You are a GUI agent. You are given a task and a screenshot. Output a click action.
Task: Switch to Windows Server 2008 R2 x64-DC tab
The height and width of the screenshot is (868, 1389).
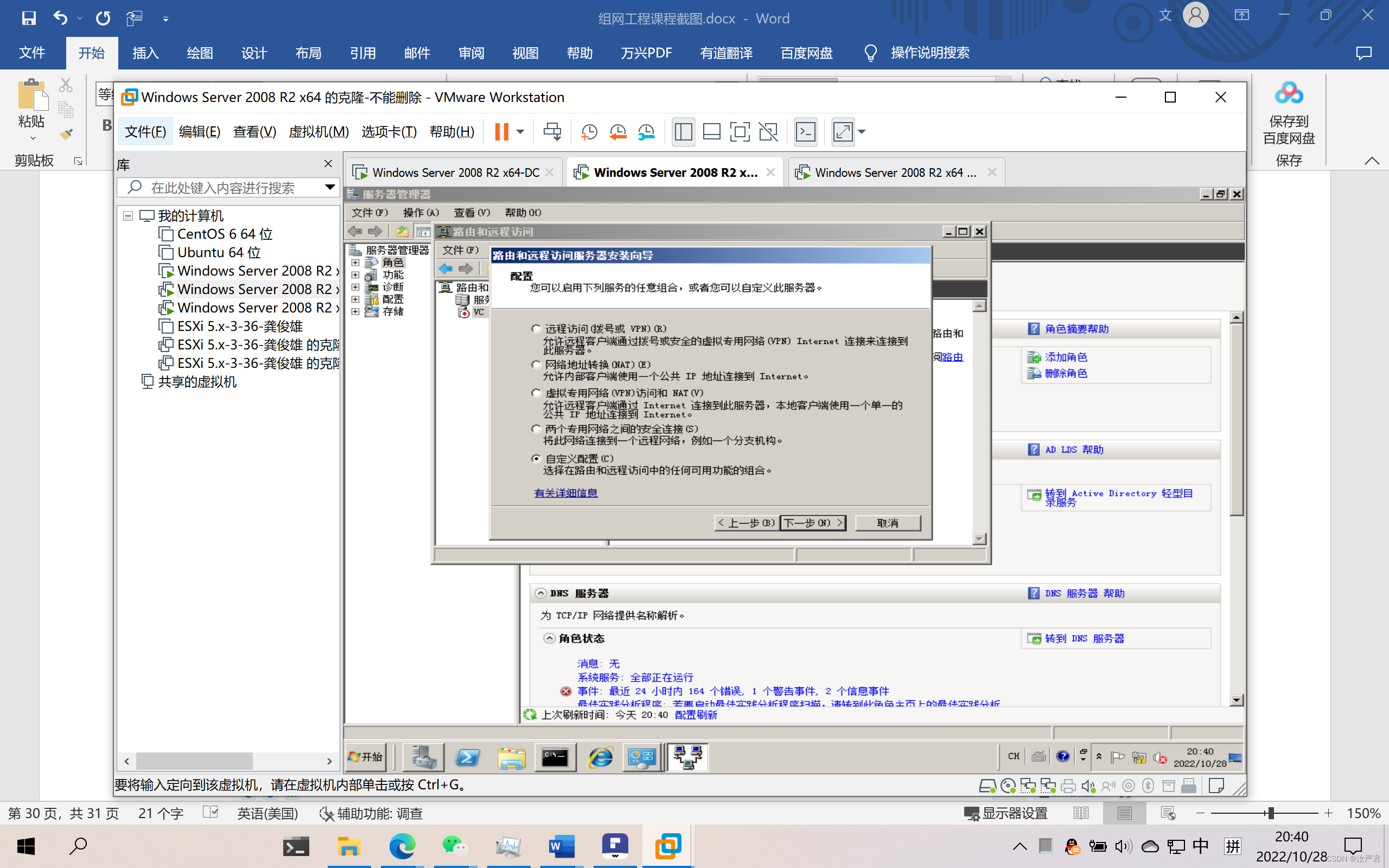pos(455,172)
